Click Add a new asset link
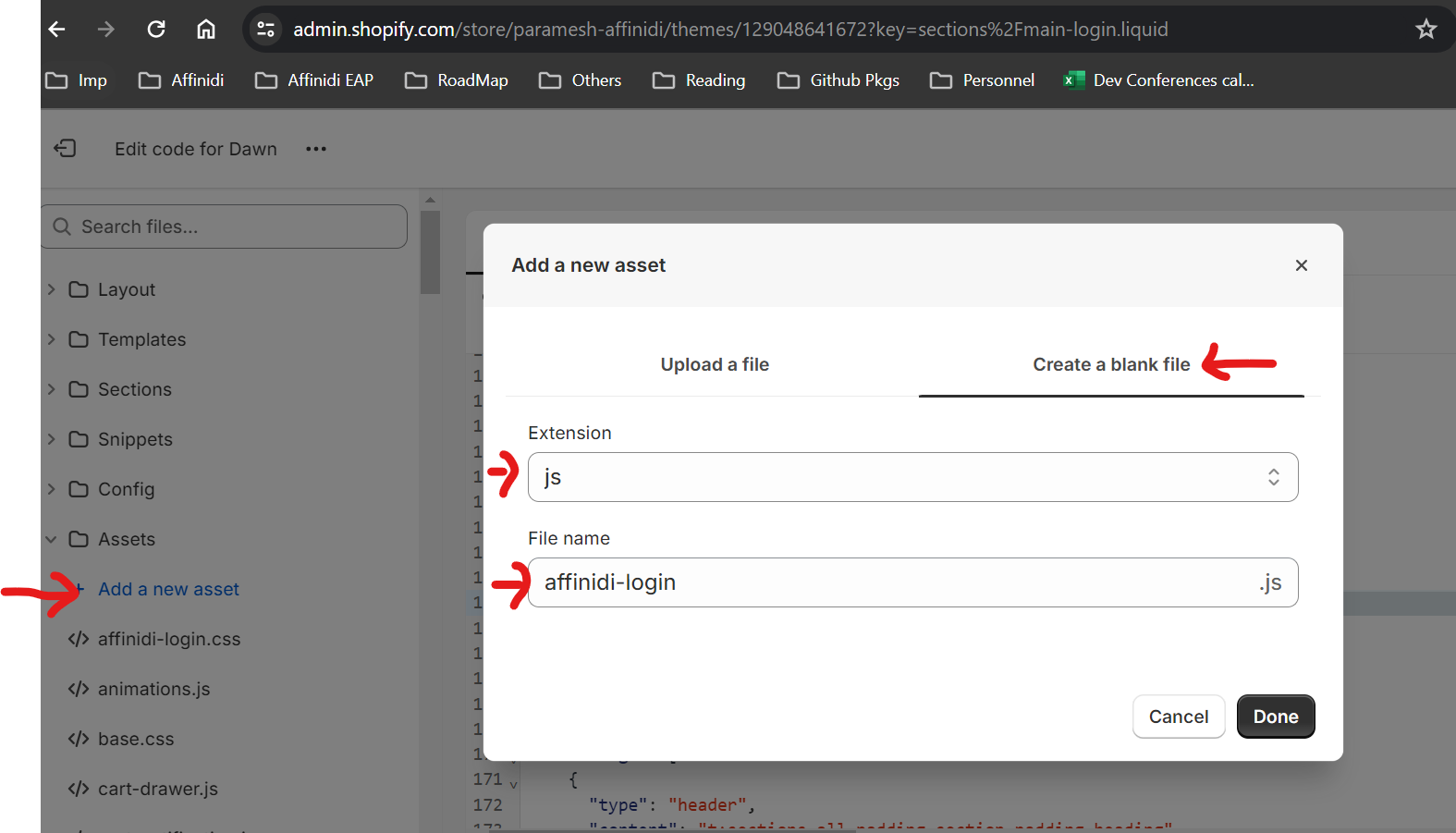The height and width of the screenshot is (833, 1456). (168, 589)
